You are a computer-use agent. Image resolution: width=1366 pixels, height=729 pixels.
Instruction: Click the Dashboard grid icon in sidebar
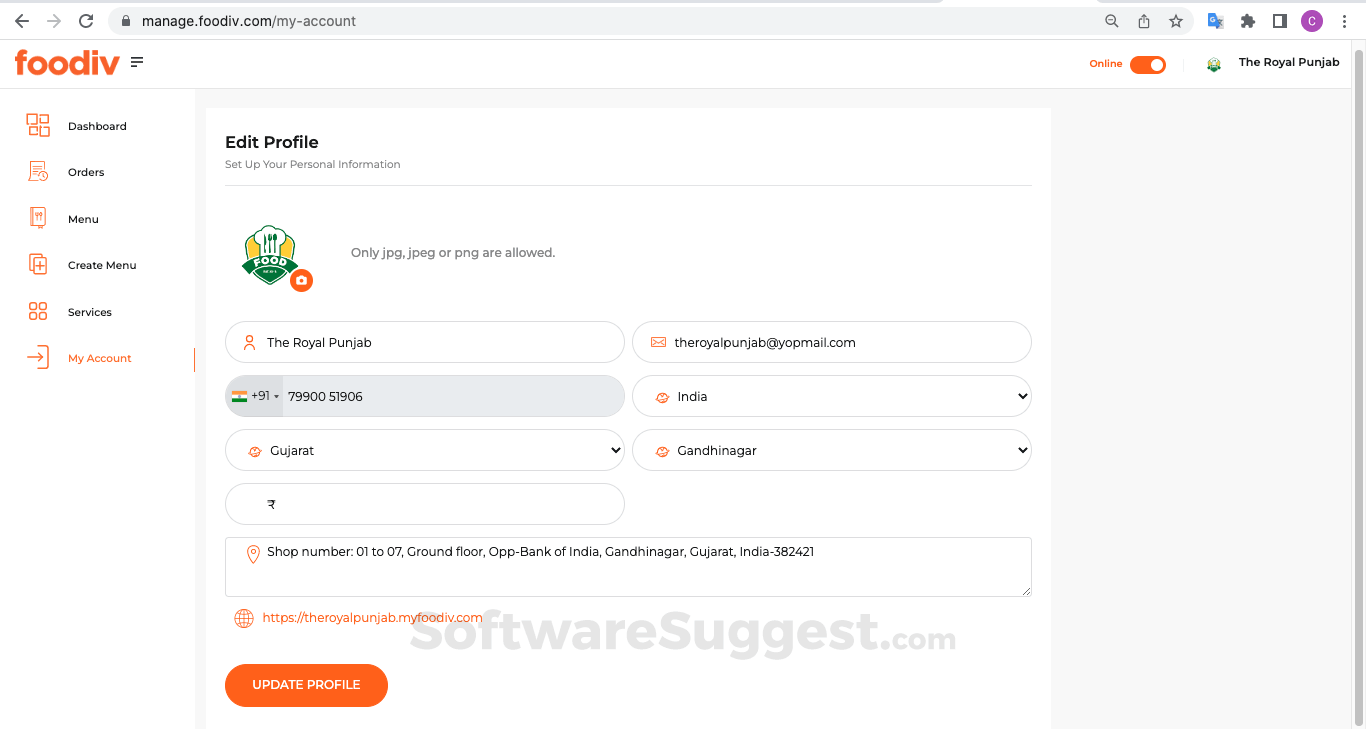[38, 125]
